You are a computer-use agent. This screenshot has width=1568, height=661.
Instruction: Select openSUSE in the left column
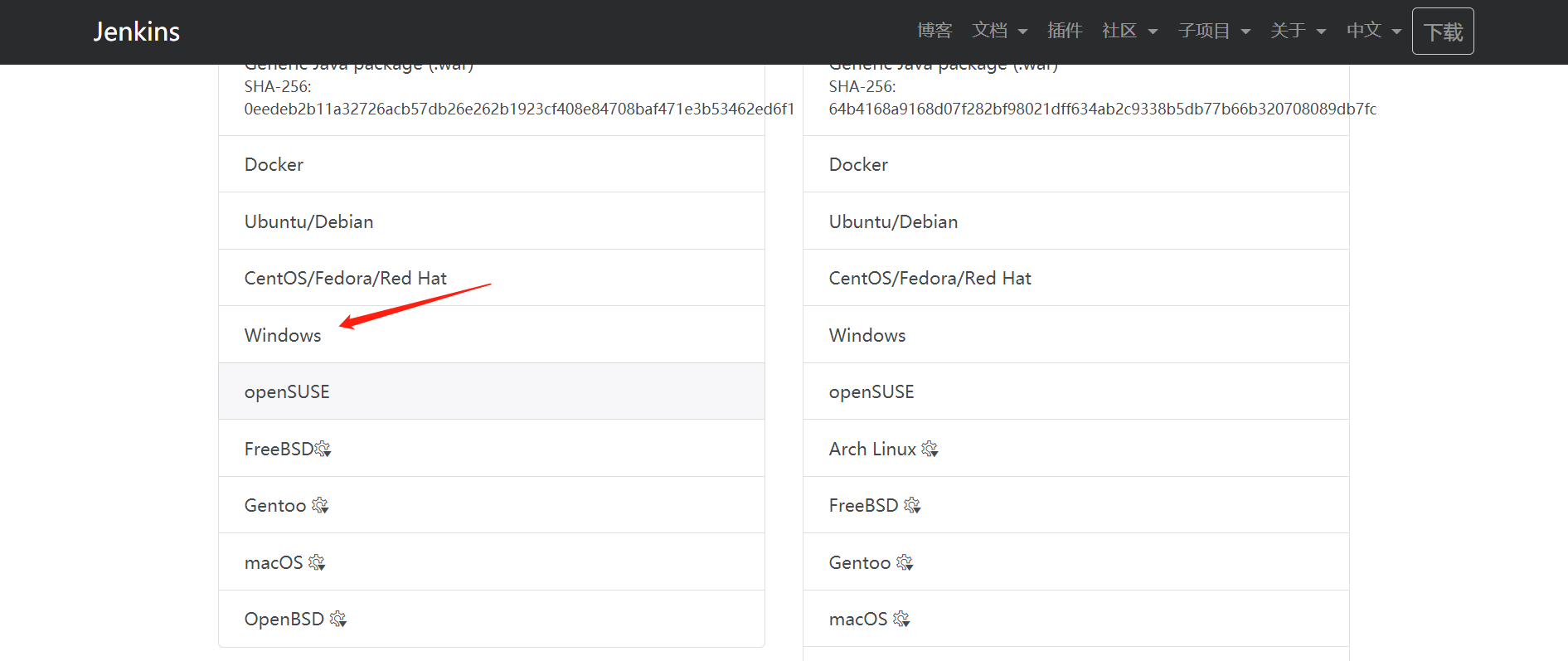[x=492, y=391]
